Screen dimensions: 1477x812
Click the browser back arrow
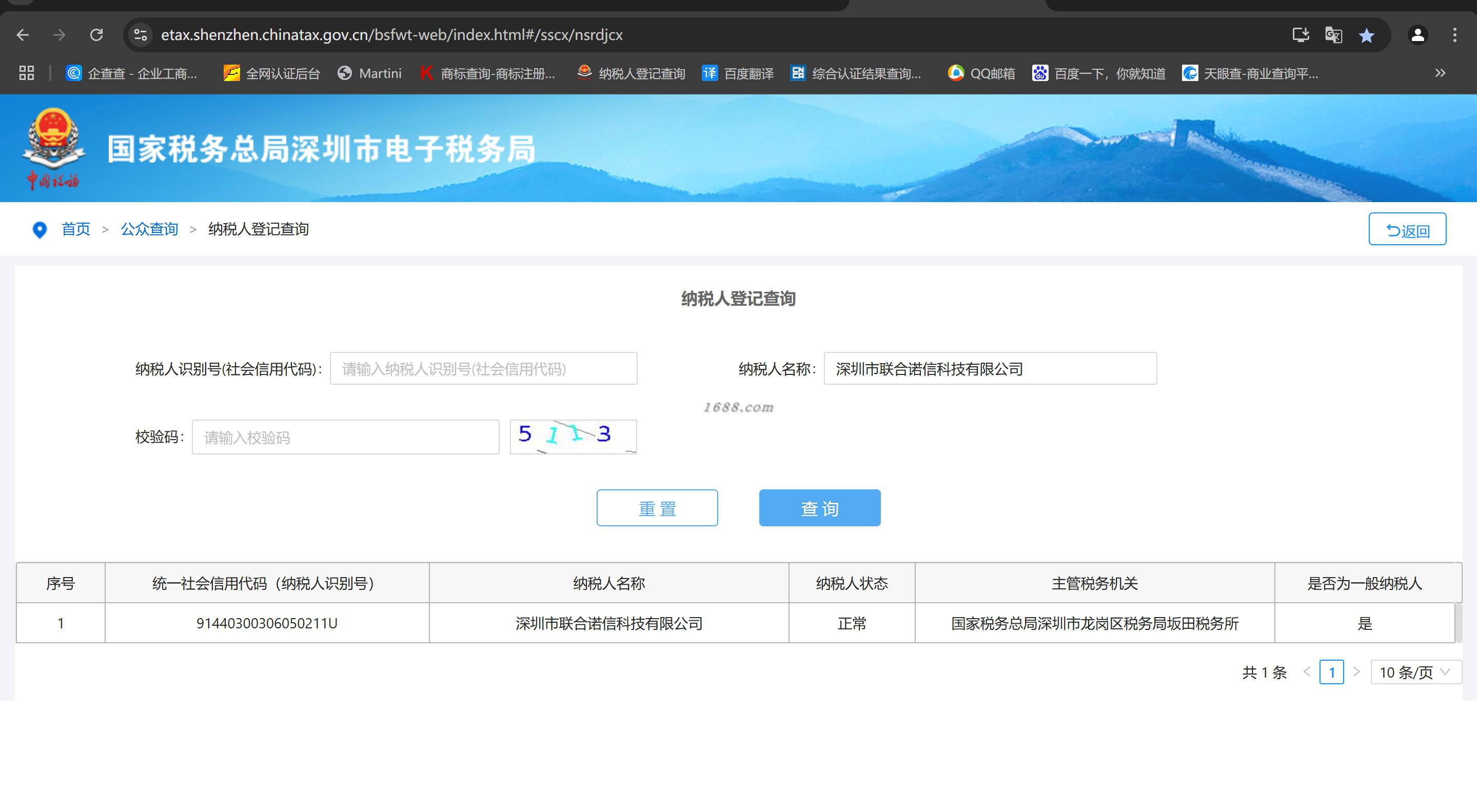point(23,35)
